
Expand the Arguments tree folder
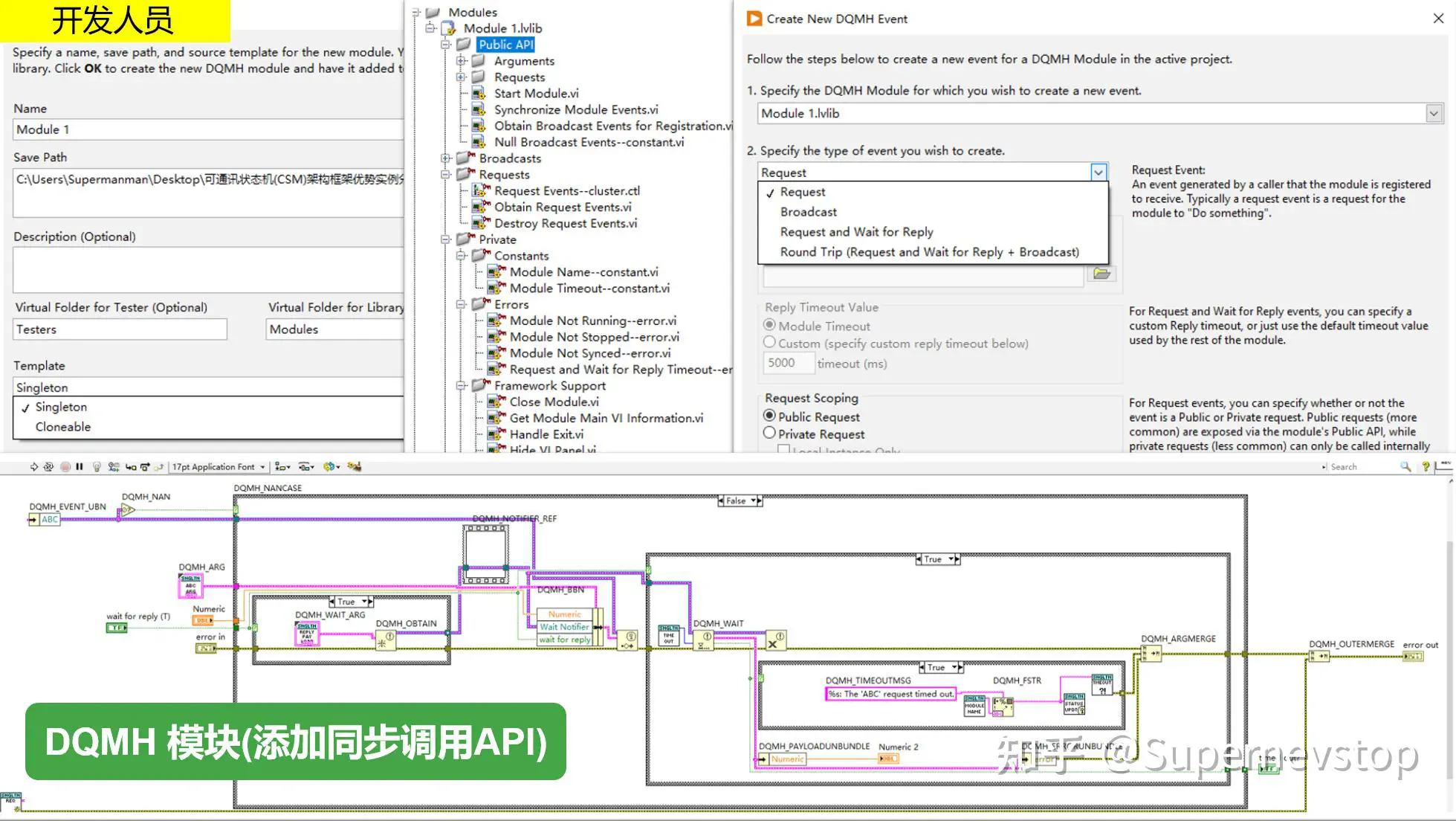(x=462, y=61)
